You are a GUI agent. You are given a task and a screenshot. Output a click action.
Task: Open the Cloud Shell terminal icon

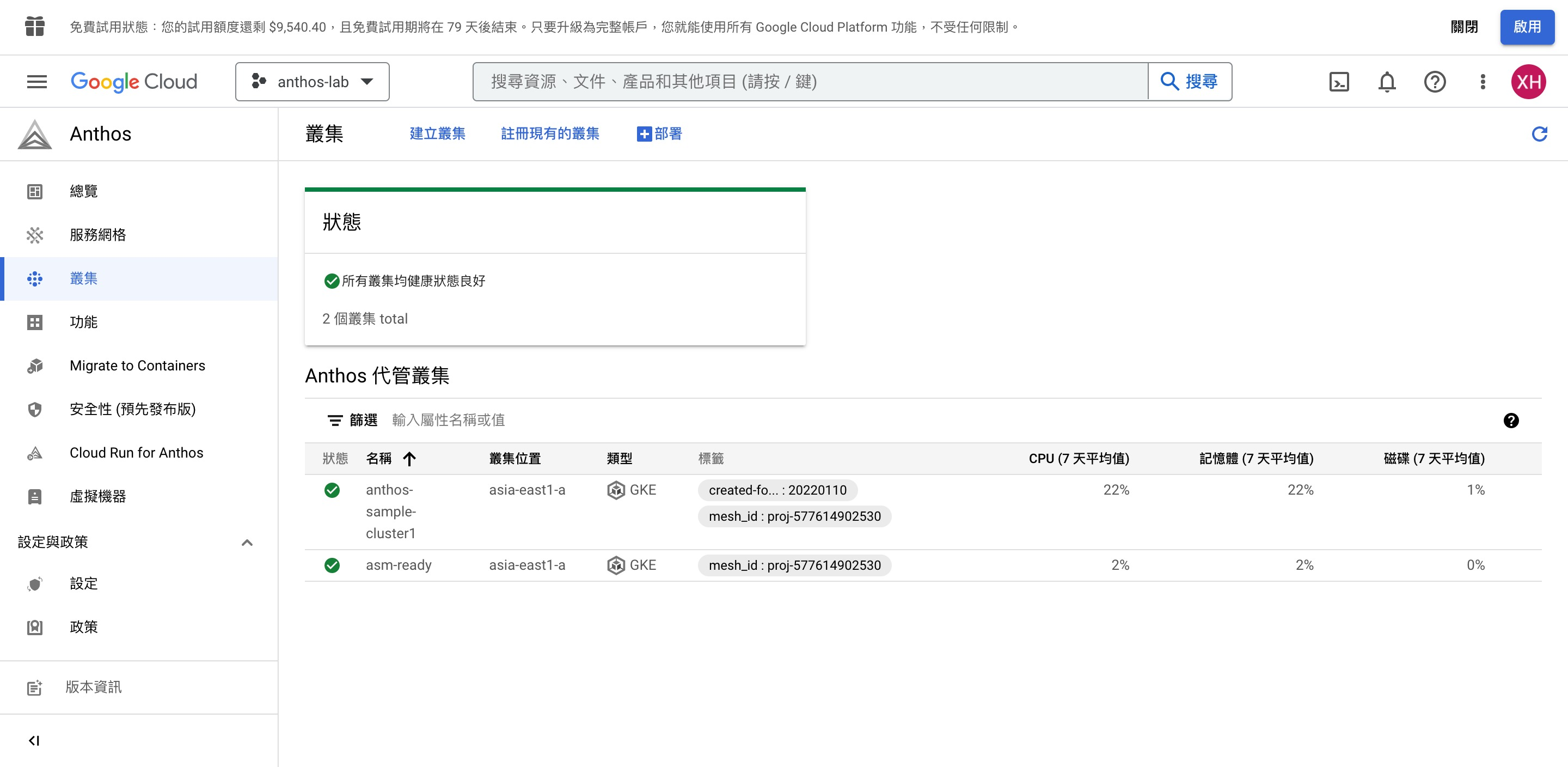[x=1339, y=82]
